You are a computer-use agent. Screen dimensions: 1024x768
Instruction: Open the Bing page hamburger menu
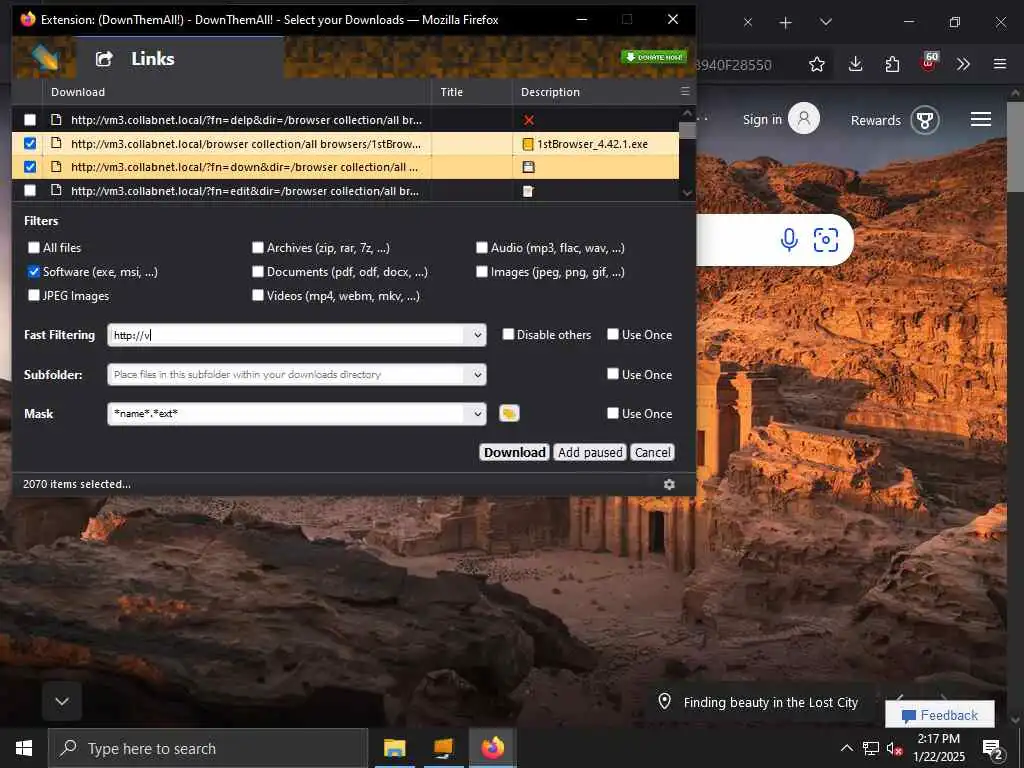[x=981, y=120]
